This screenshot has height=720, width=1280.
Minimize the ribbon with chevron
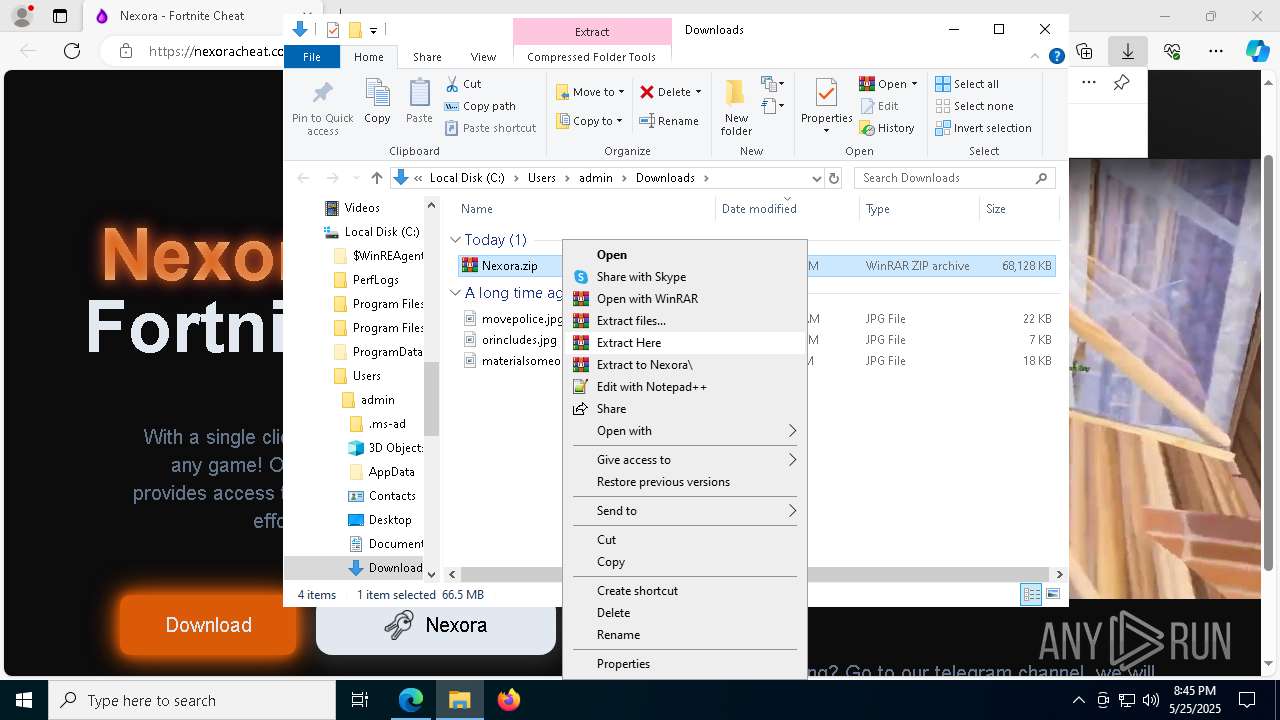click(1036, 57)
